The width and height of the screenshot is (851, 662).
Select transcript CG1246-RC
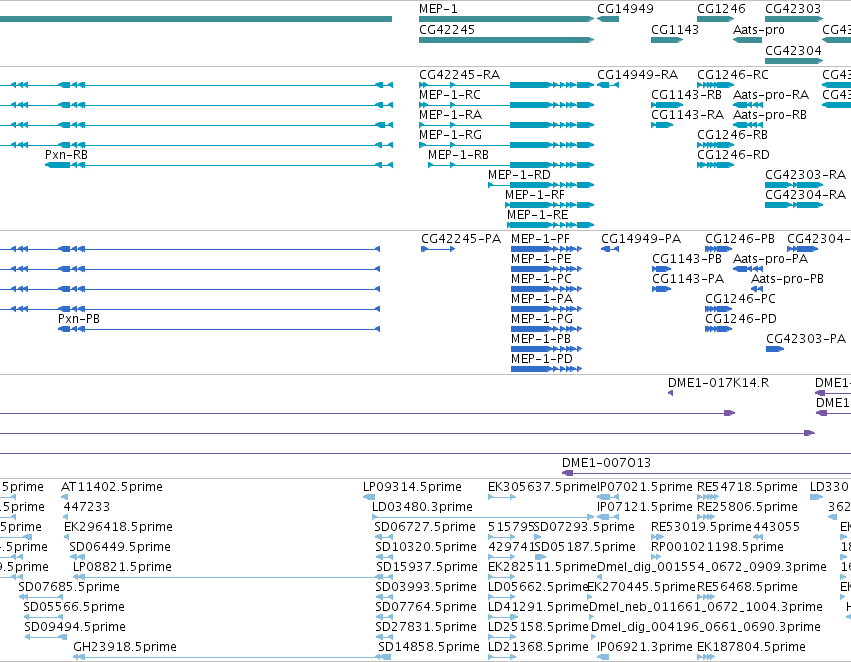715,85
